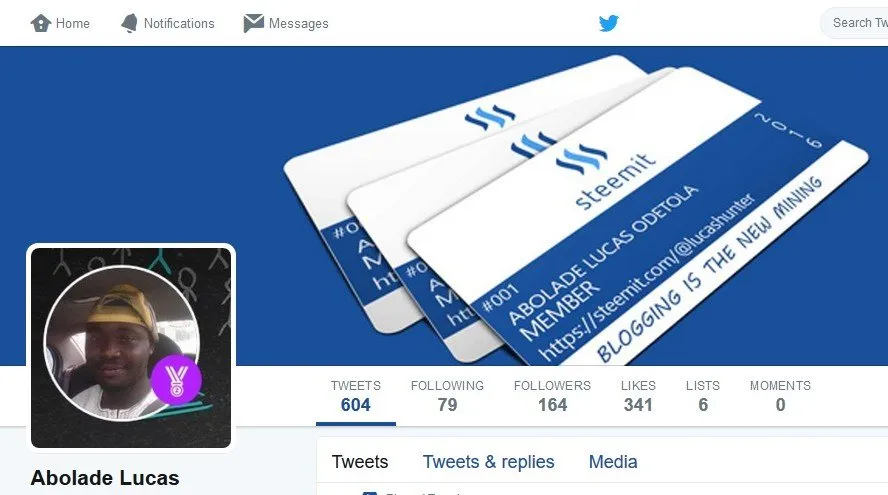Switch to the Tweets timeline tab
The image size is (888, 495).
point(360,462)
